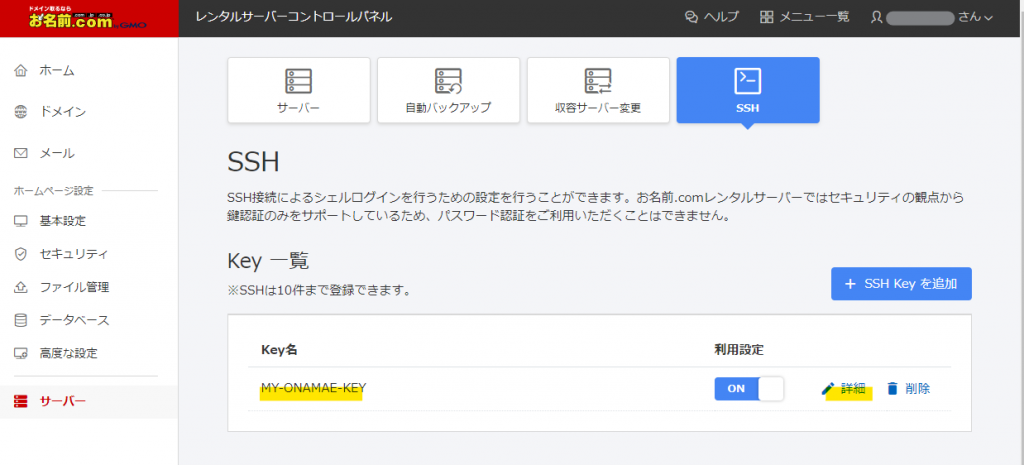This screenshot has width=1024, height=465.
Task: Delete MY-ONAMAE-KEY via 削除
Action: 908,389
